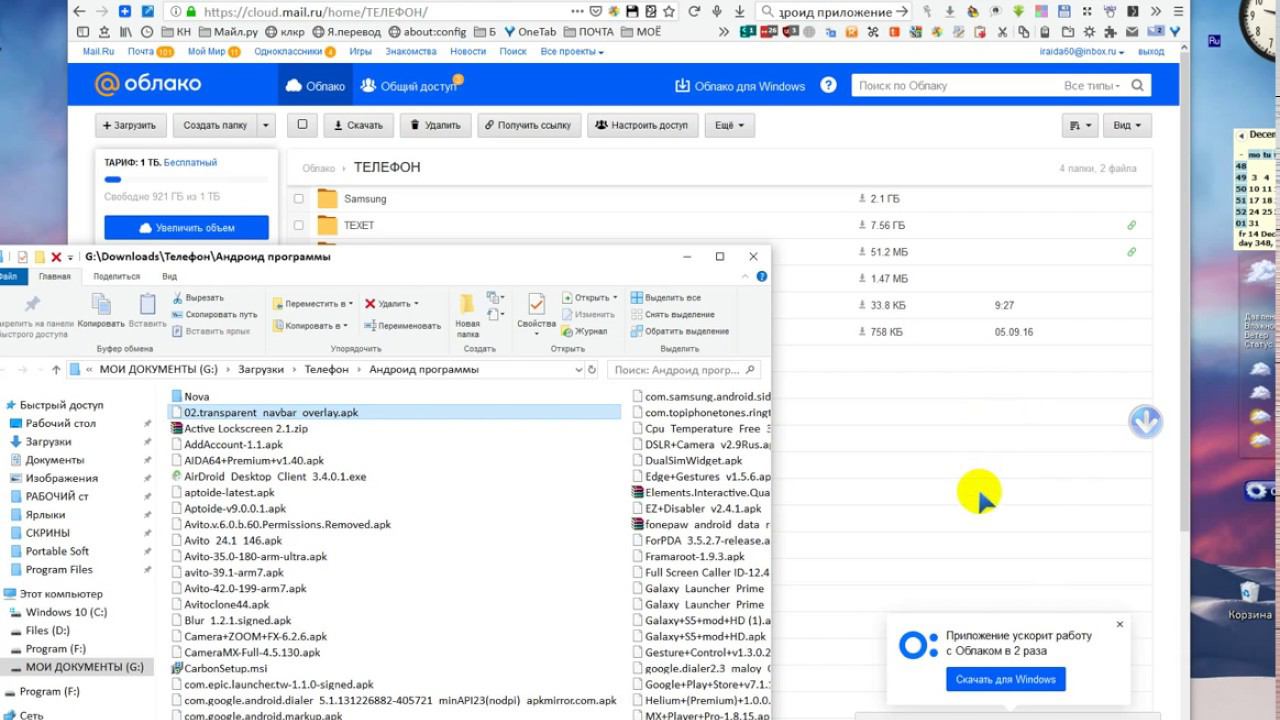Check the box for the Samsung folder

click(298, 199)
